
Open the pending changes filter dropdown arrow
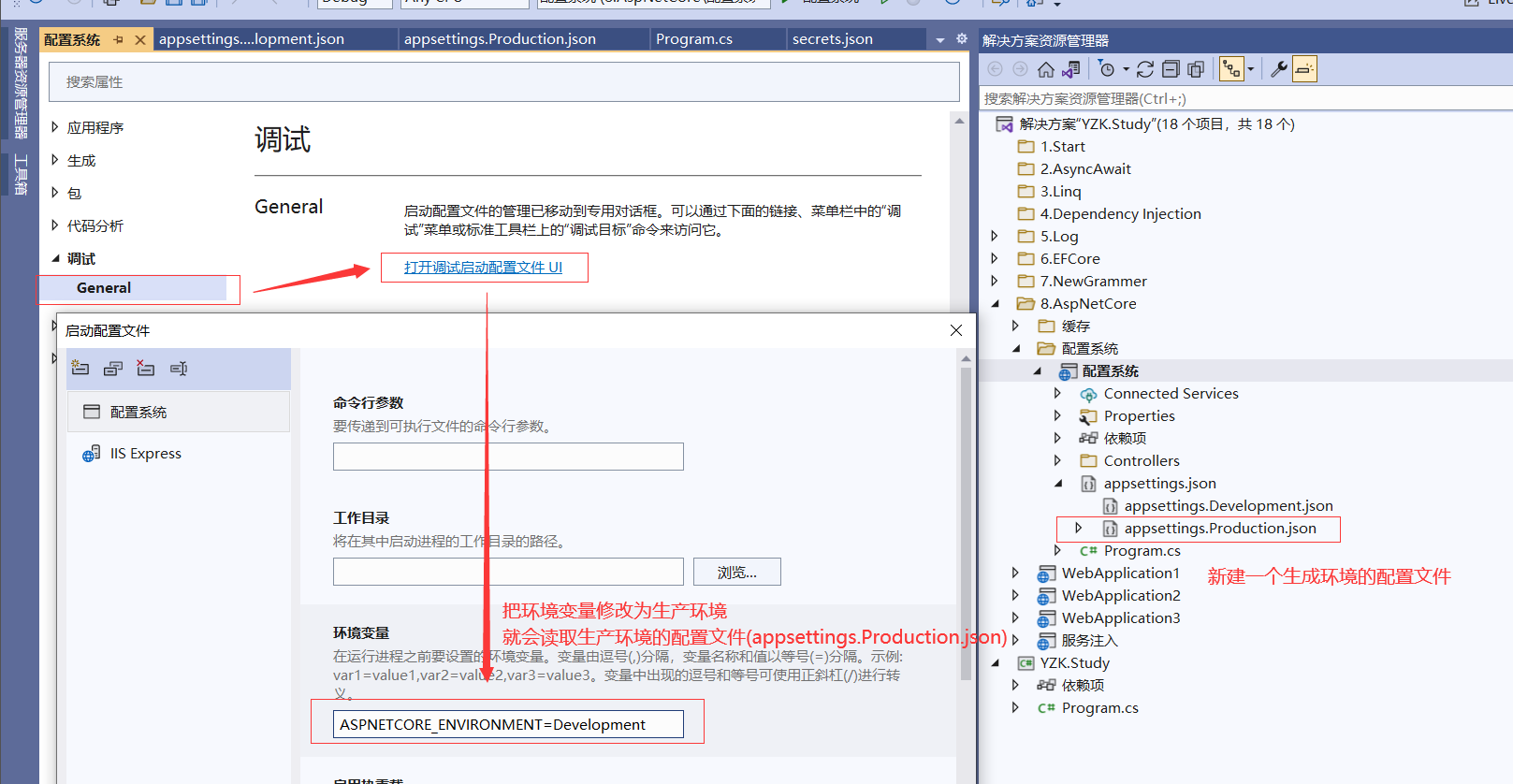1126,69
